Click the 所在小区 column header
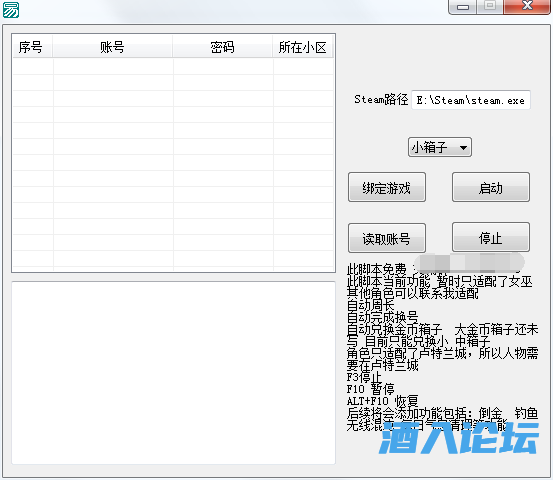This screenshot has height=480, width=553. pos(303,47)
